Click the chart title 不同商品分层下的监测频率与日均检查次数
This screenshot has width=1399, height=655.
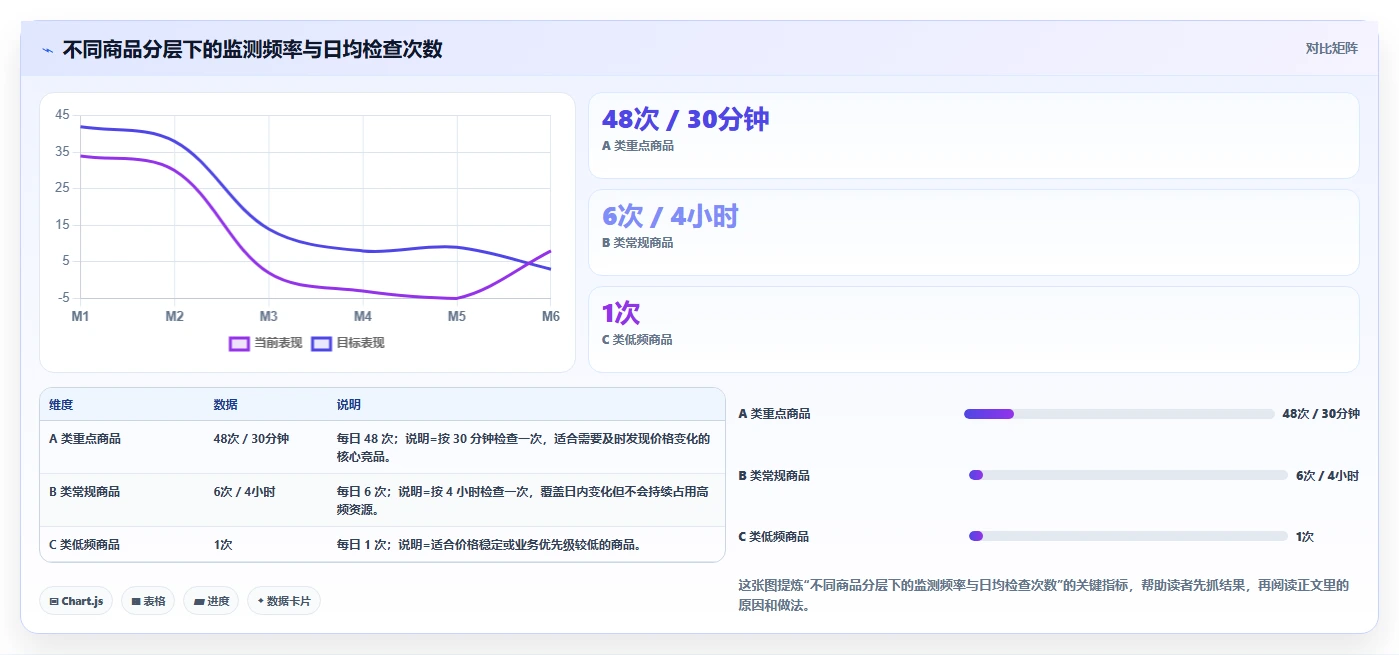pyautogui.click(x=252, y=49)
